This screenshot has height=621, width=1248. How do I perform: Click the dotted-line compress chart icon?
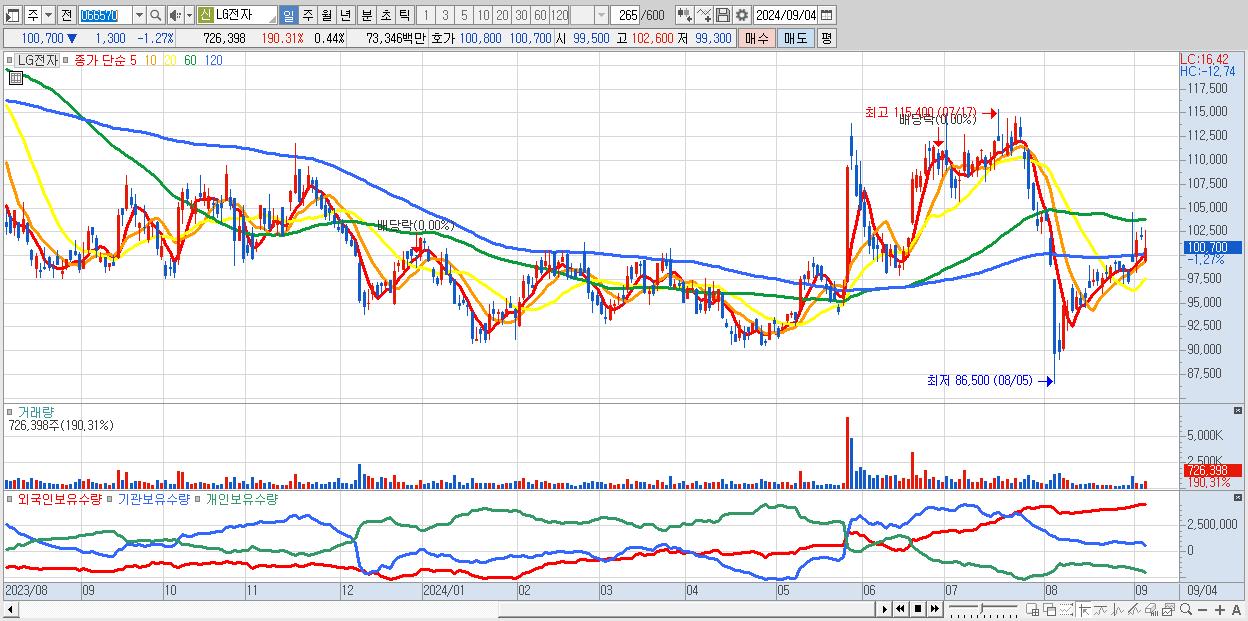click(1066, 609)
